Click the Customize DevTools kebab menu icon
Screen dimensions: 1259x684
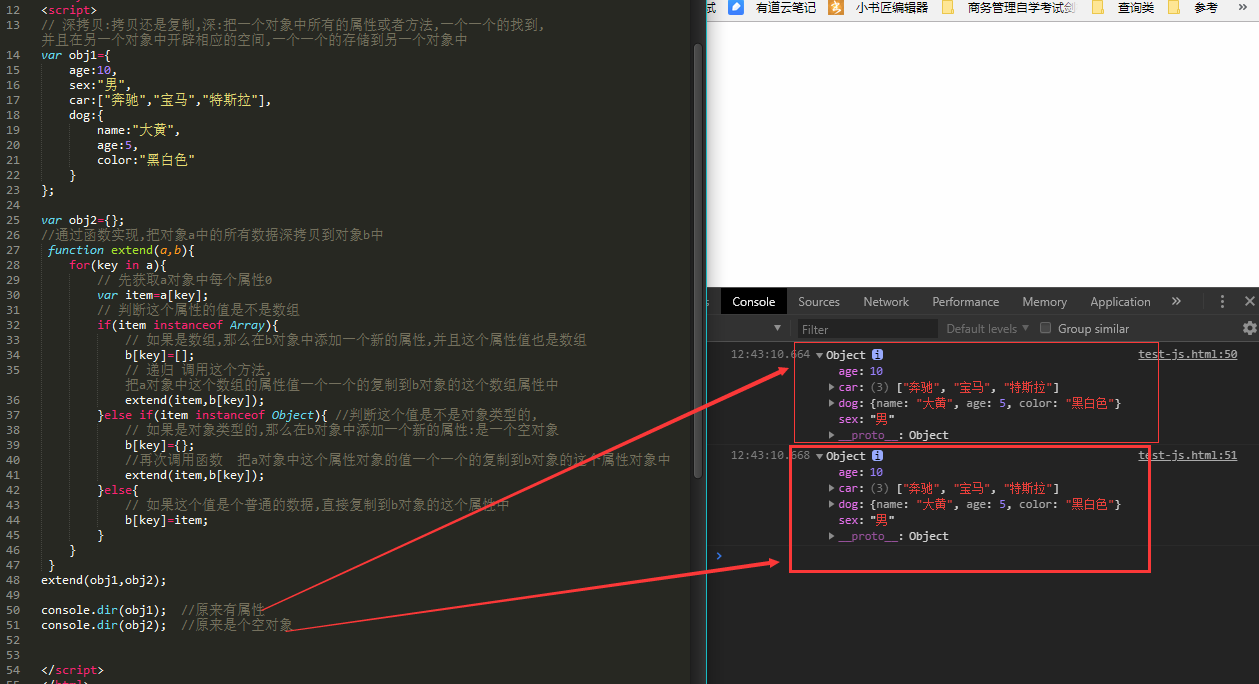click(1222, 301)
